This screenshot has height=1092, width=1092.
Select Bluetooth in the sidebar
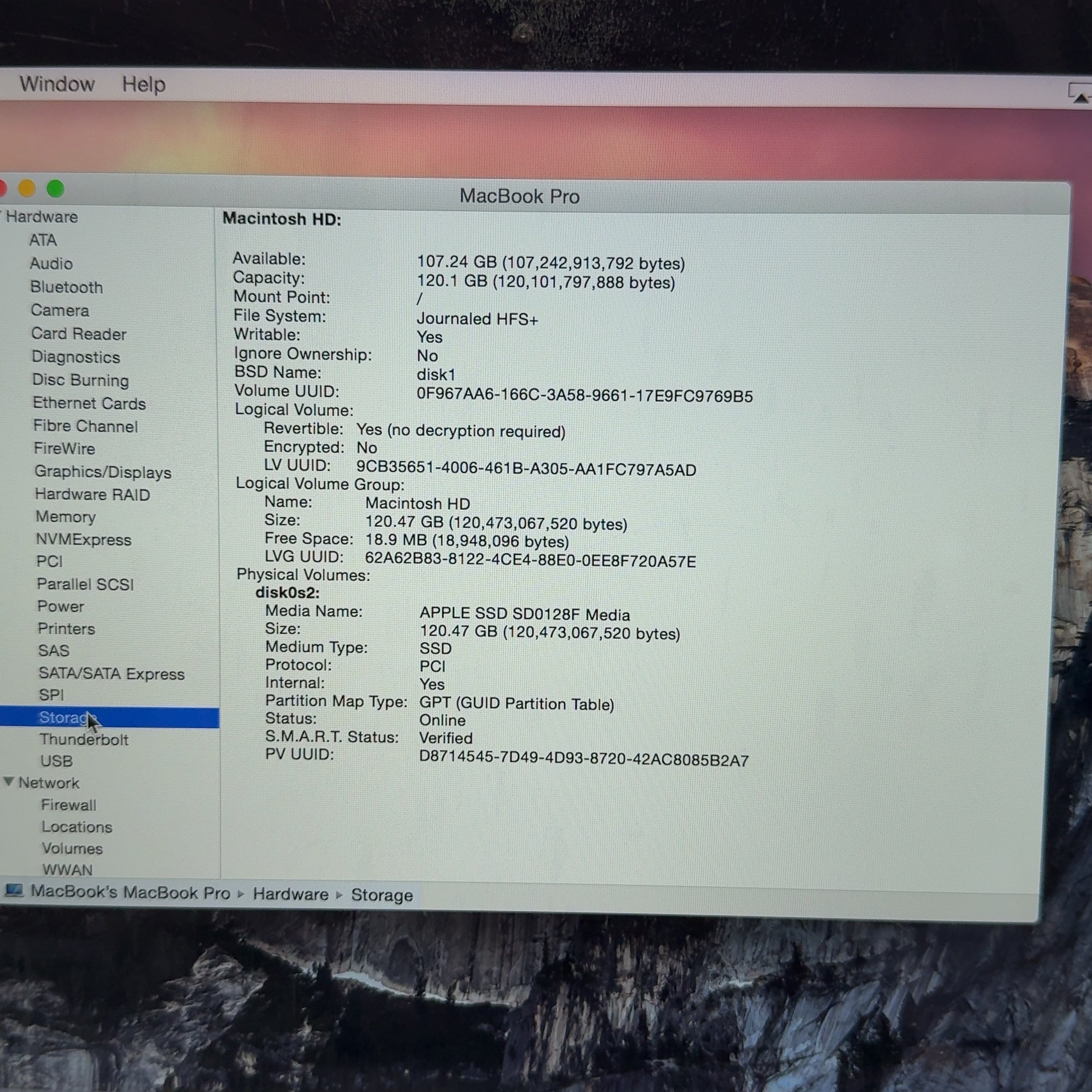point(66,287)
